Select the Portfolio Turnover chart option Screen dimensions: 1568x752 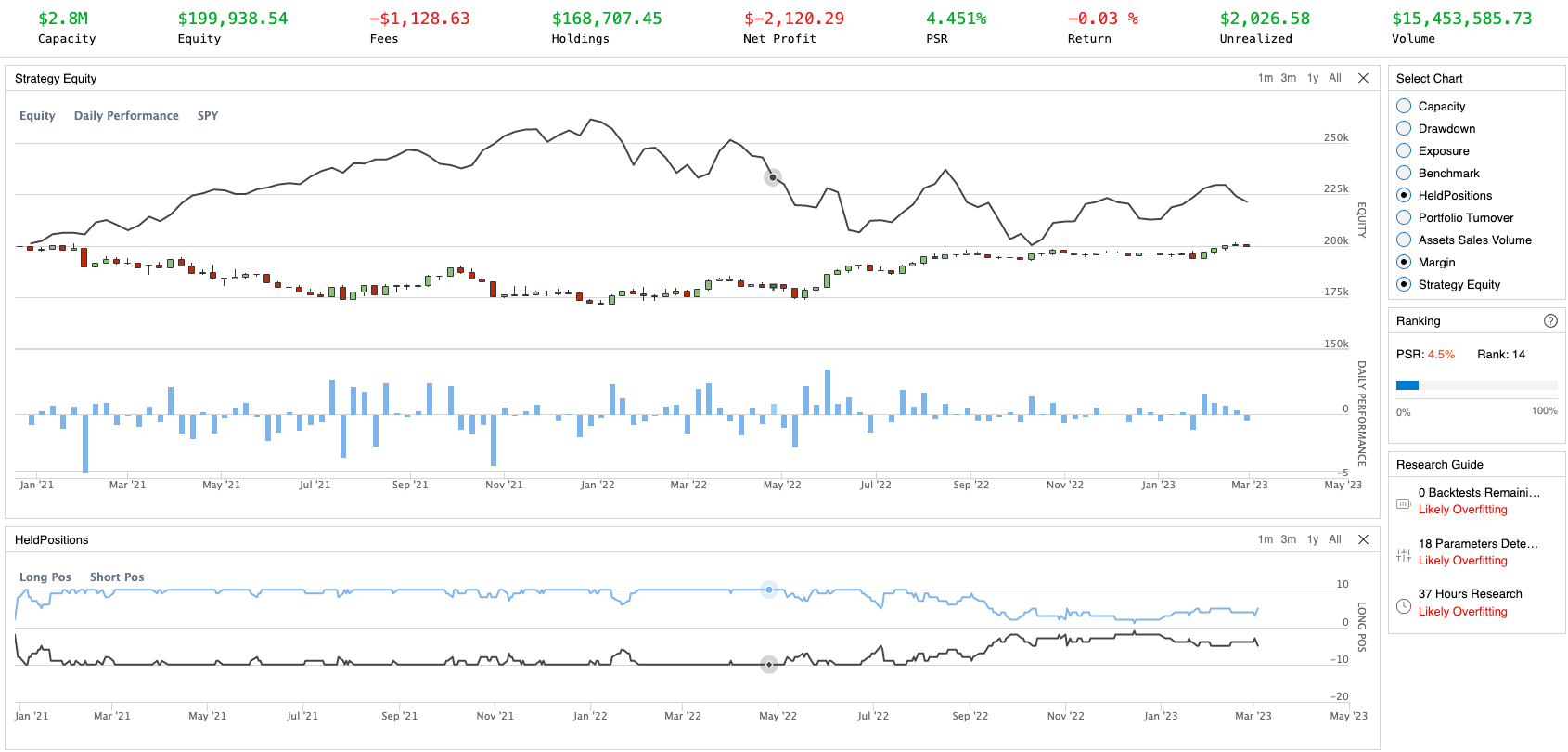1404,218
